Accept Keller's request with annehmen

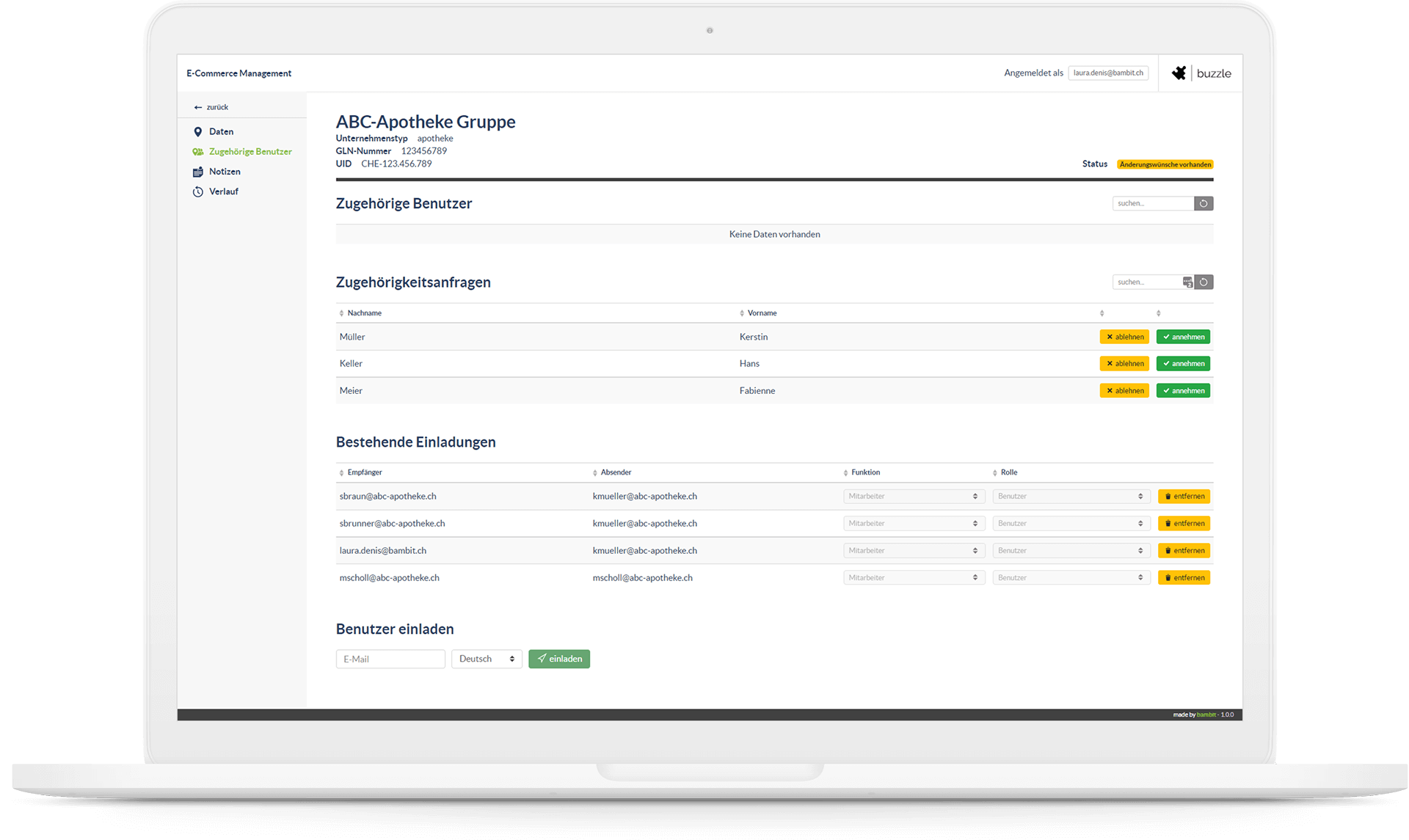coord(1183,363)
